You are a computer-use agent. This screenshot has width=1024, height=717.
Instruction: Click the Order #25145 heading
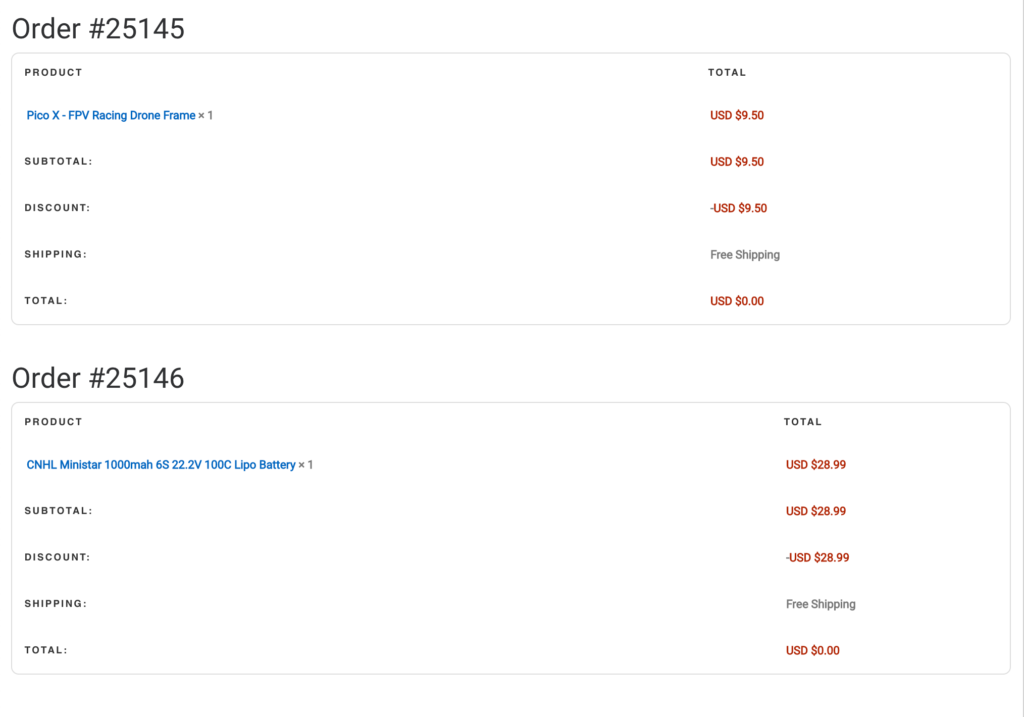[x=98, y=29]
